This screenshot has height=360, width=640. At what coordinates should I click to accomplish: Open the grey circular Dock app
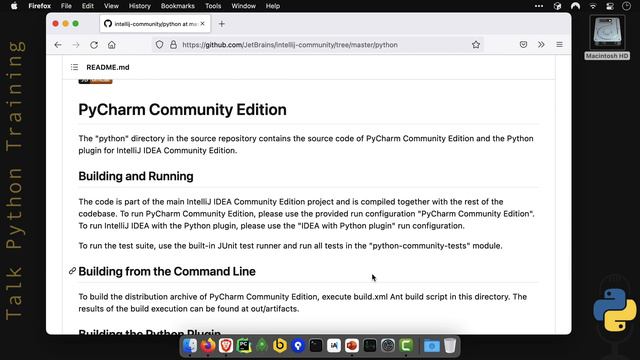click(x=388, y=346)
